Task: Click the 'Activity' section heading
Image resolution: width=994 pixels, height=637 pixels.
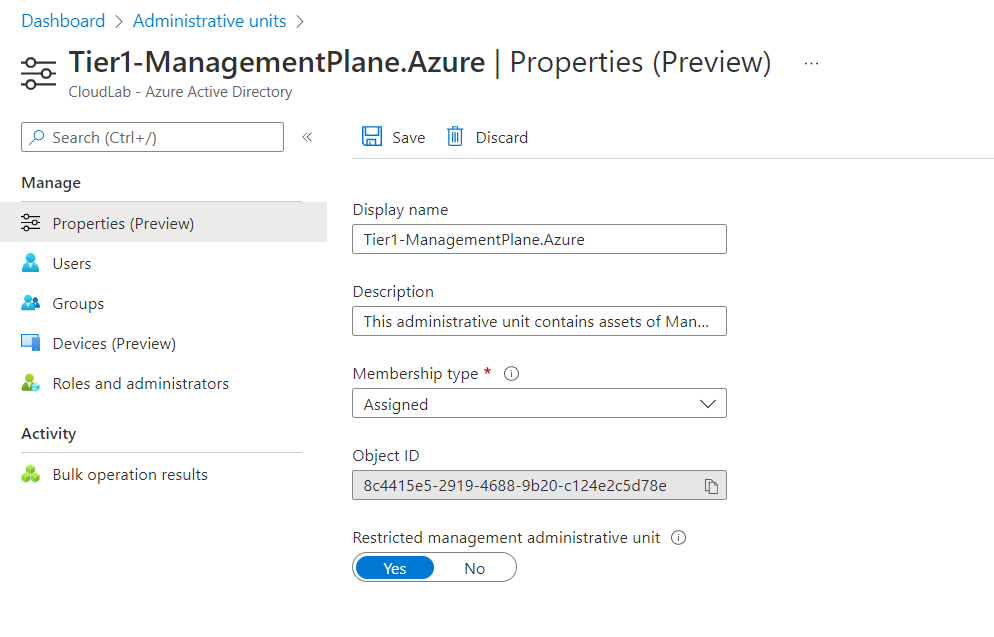Action: pyautogui.click(x=49, y=434)
